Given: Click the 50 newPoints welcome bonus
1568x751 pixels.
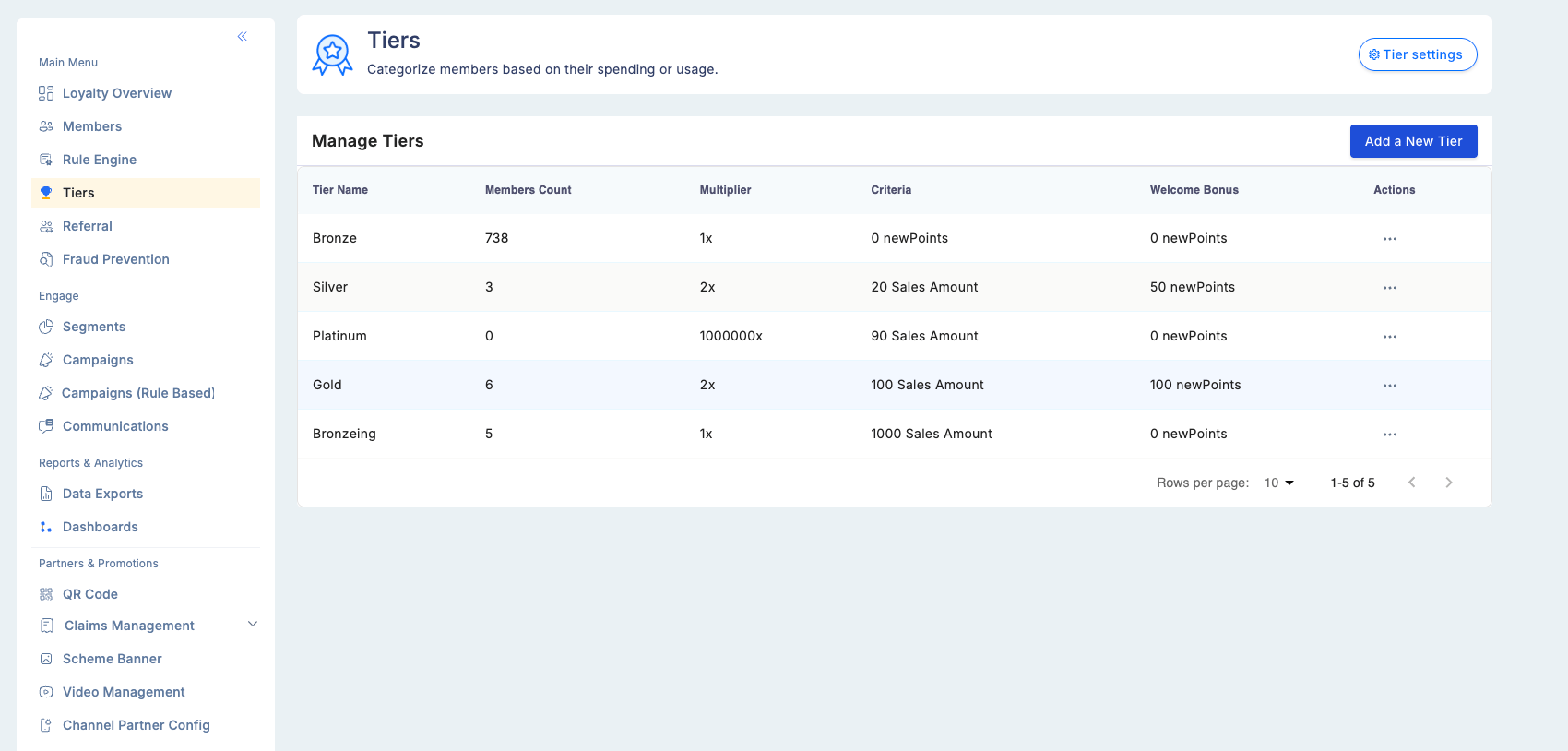Looking at the screenshot, I should tap(1193, 287).
